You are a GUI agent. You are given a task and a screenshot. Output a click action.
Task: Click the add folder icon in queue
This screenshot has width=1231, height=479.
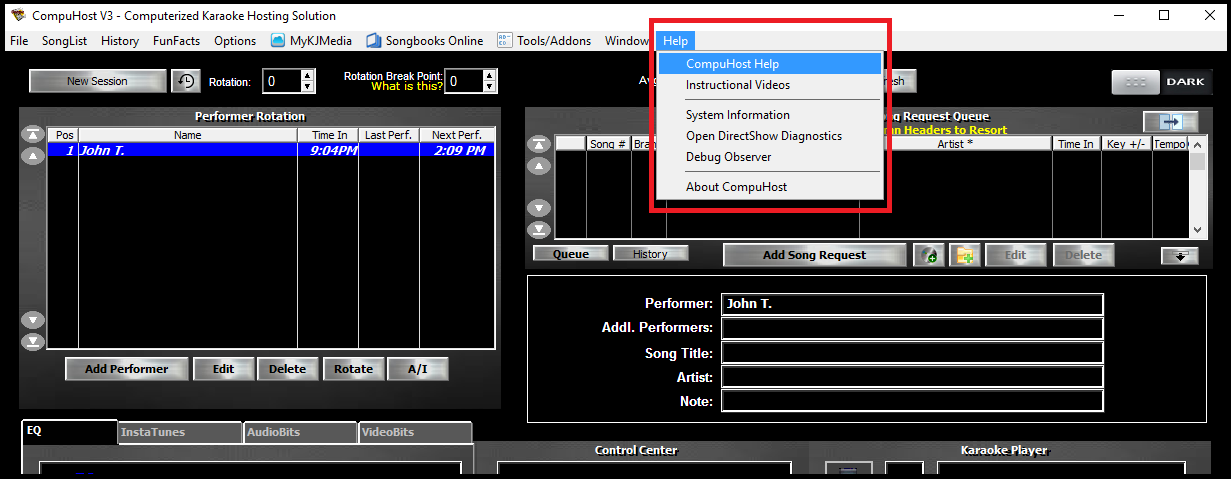click(x=964, y=255)
